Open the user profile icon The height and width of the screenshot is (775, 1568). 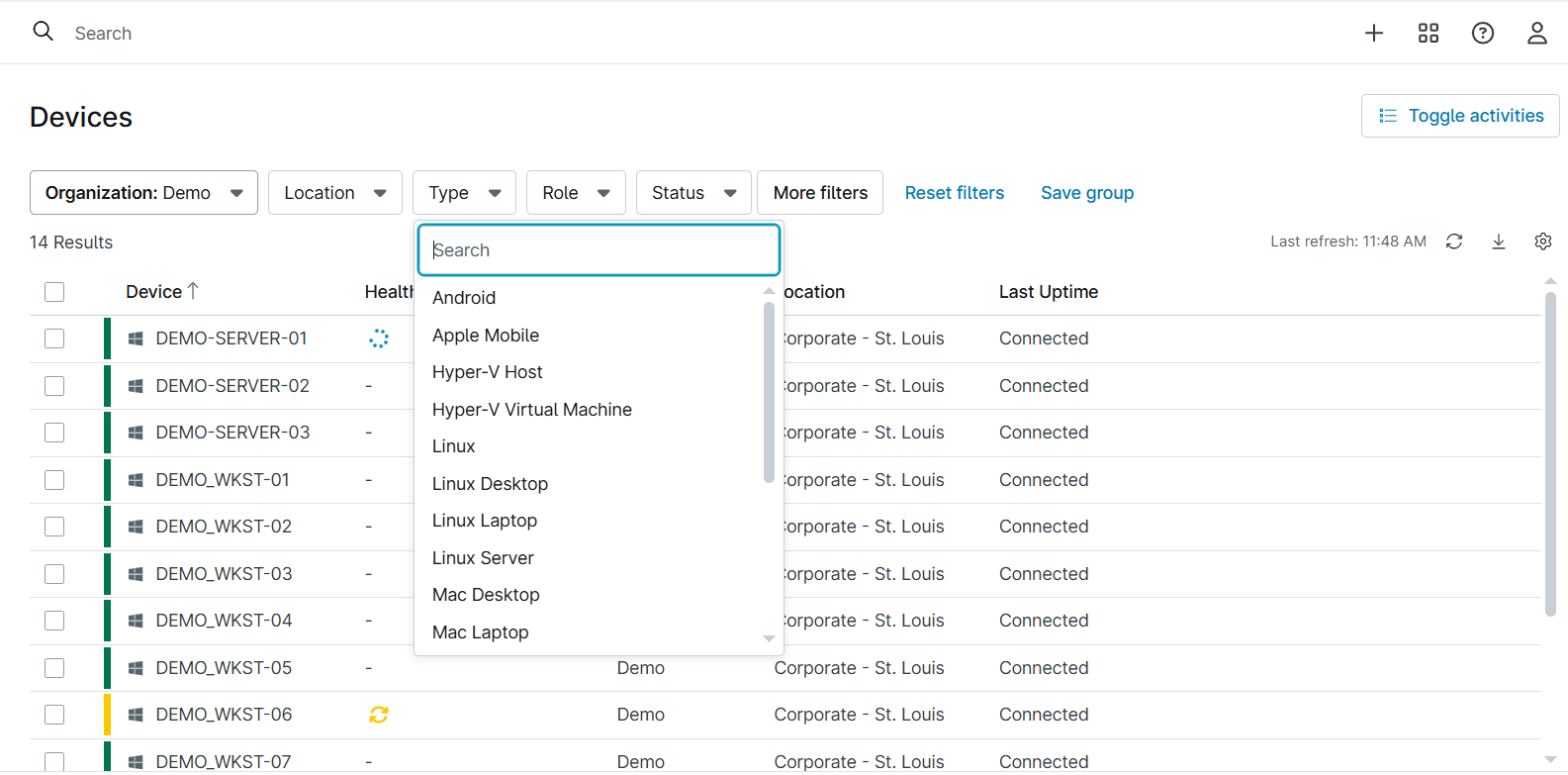click(x=1537, y=33)
